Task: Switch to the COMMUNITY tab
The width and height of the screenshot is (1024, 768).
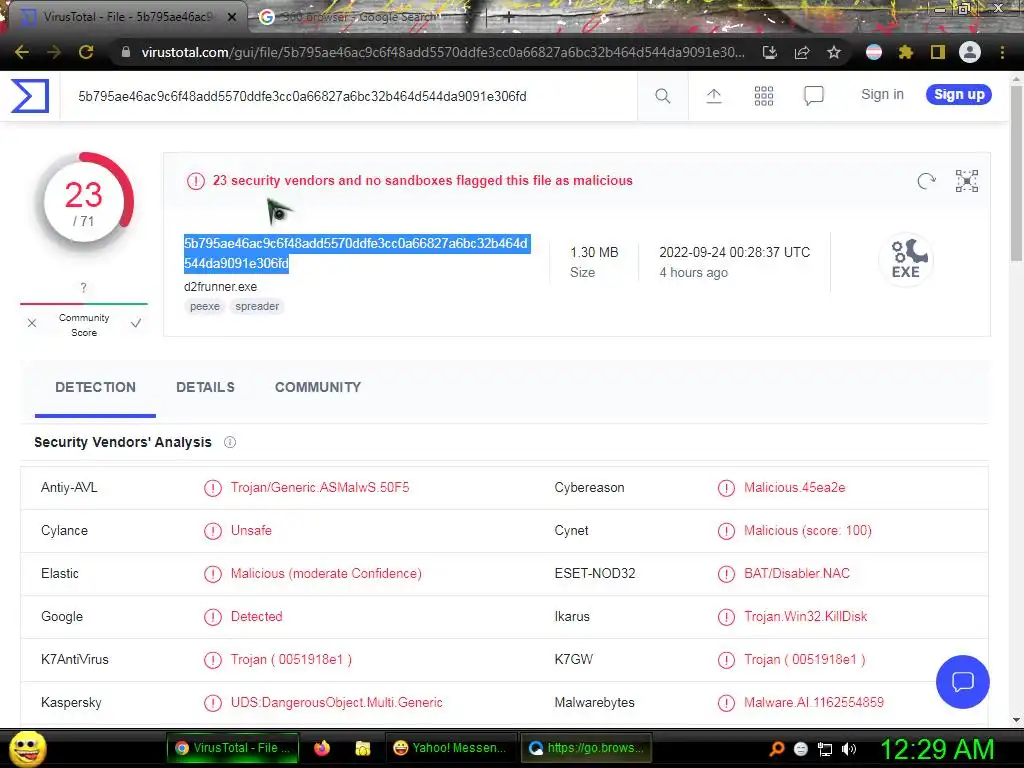Action: 318,387
